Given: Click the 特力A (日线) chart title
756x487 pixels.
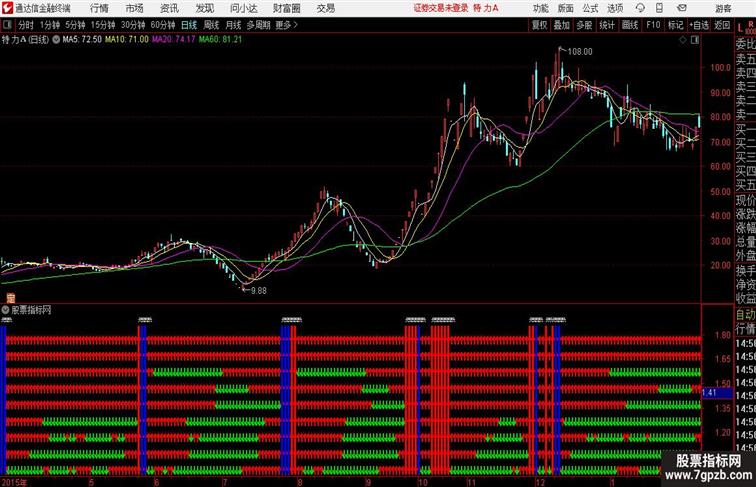Looking at the screenshot, I should pos(26,40).
